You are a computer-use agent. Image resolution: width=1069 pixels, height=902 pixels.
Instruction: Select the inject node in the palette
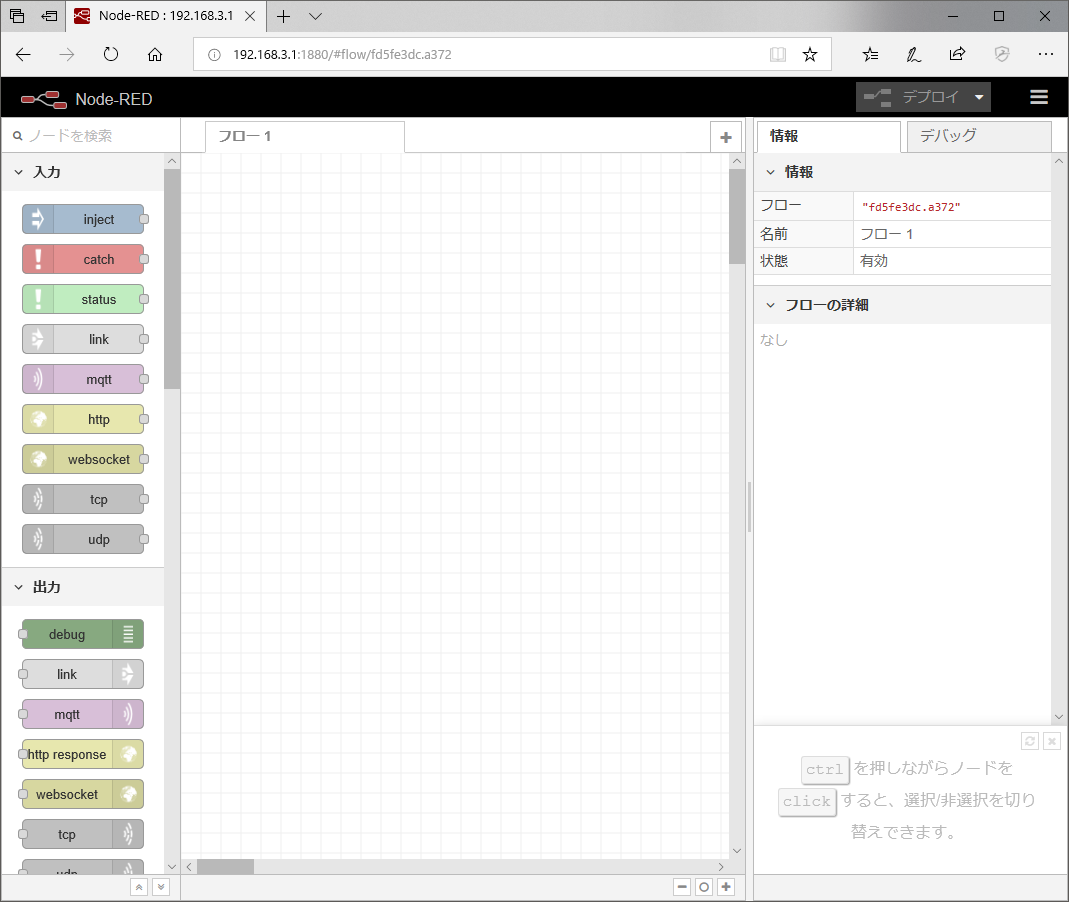83,220
